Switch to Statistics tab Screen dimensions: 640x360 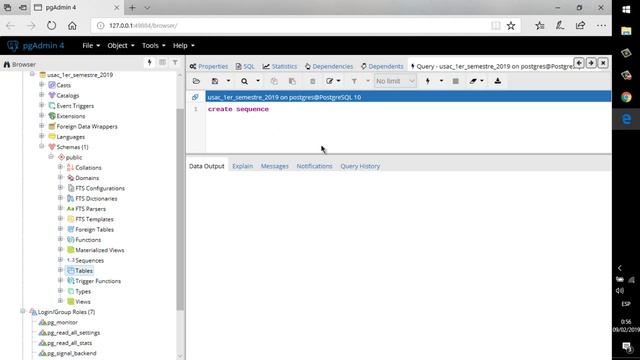pyautogui.click(x=280, y=66)
